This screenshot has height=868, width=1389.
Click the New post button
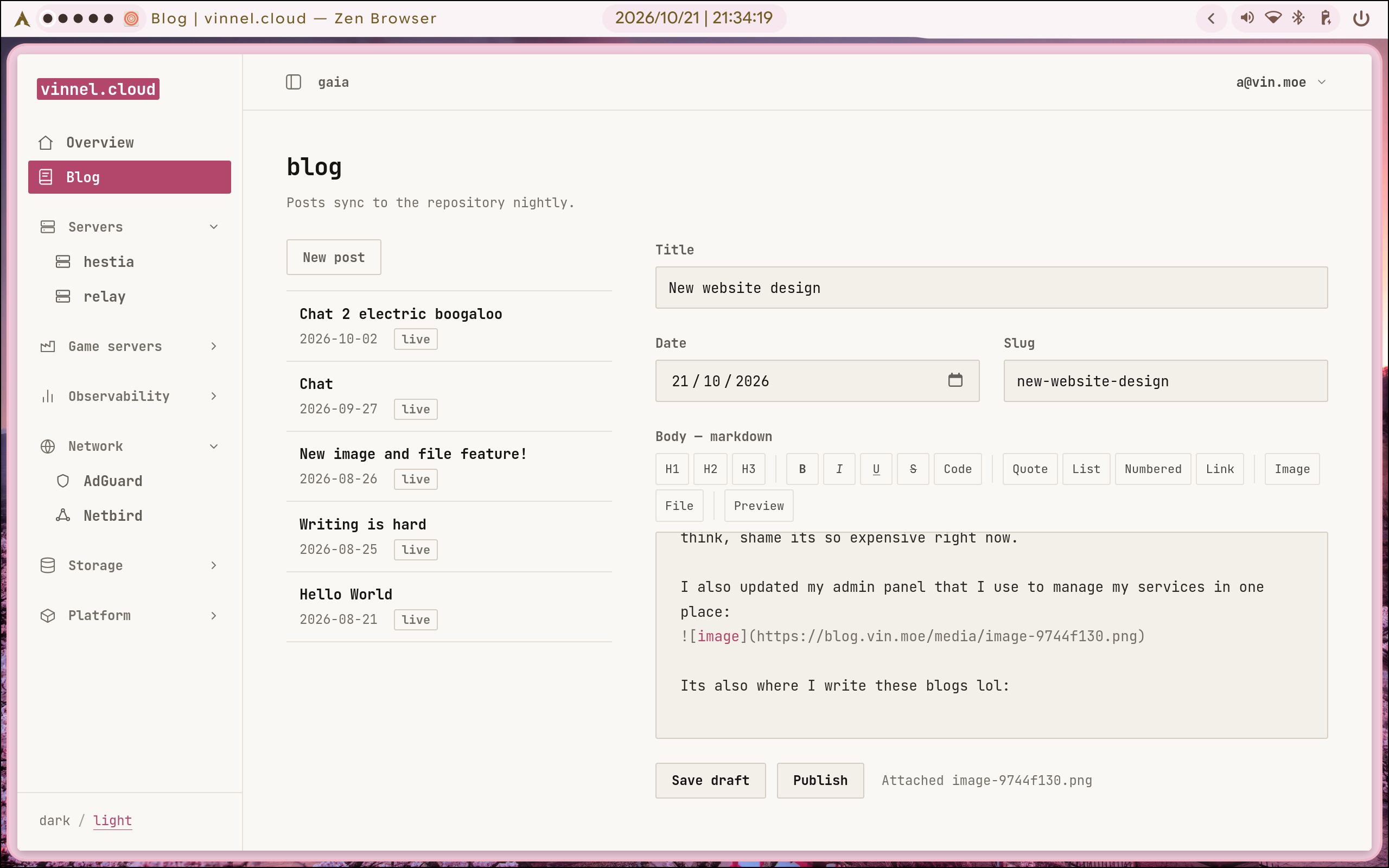[x=334, y=257]
